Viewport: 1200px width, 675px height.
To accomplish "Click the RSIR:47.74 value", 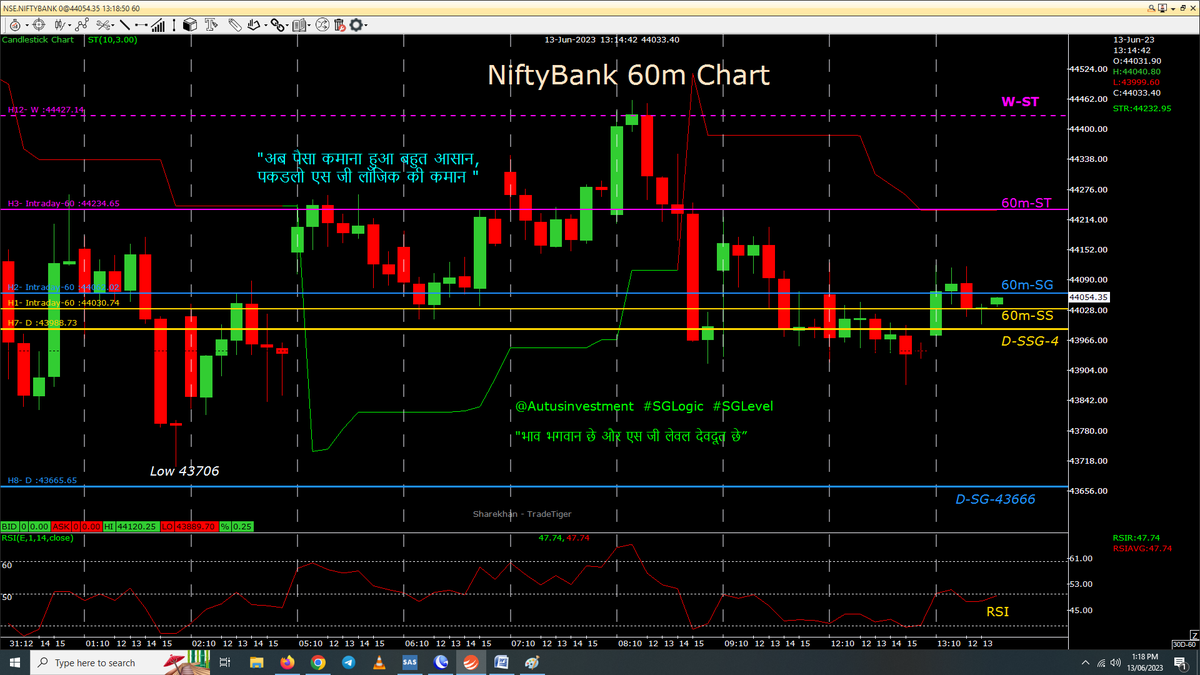I will click(x=1139, y=538).
